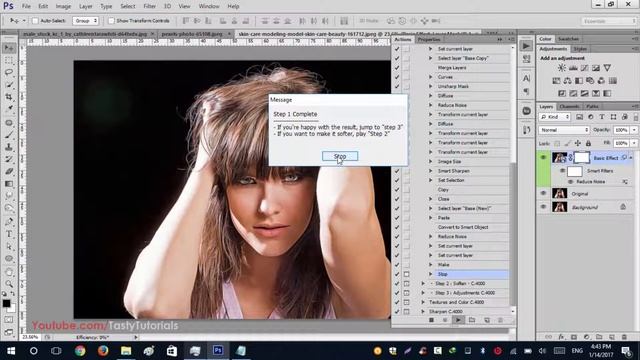The image size is (640, 360).
Task: Select the Zoom tool in toolbox
Action: 9,284
